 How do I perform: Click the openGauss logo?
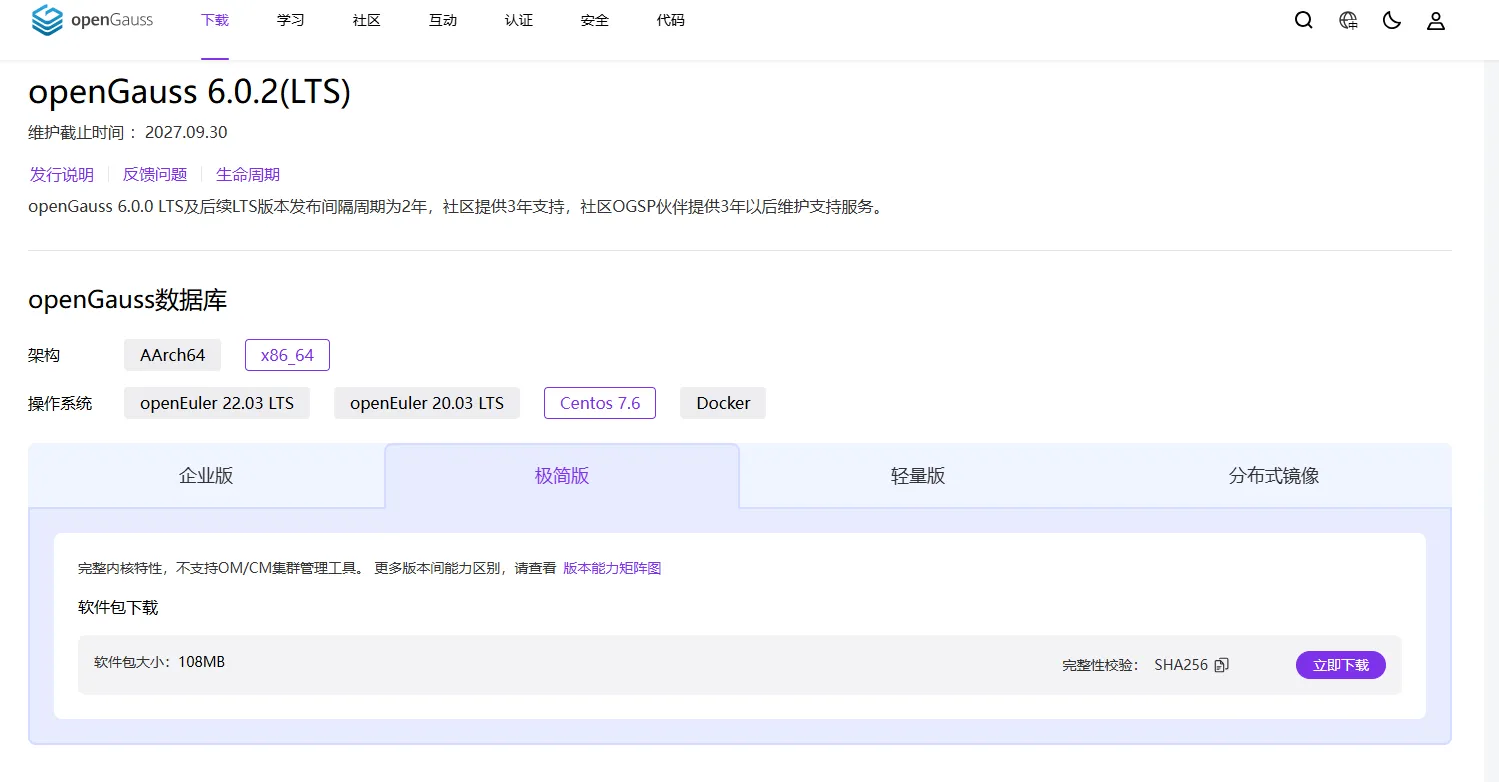tap(92, 19)
